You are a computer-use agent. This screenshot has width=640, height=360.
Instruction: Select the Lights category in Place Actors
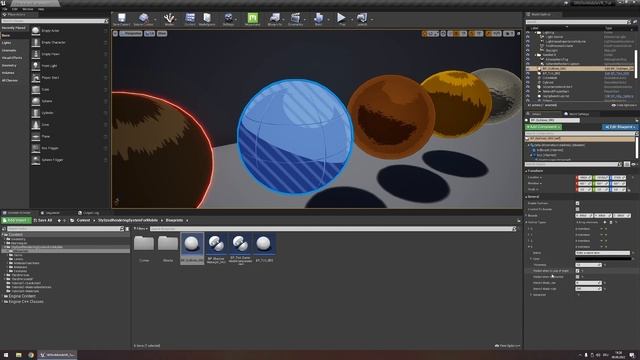6,43
